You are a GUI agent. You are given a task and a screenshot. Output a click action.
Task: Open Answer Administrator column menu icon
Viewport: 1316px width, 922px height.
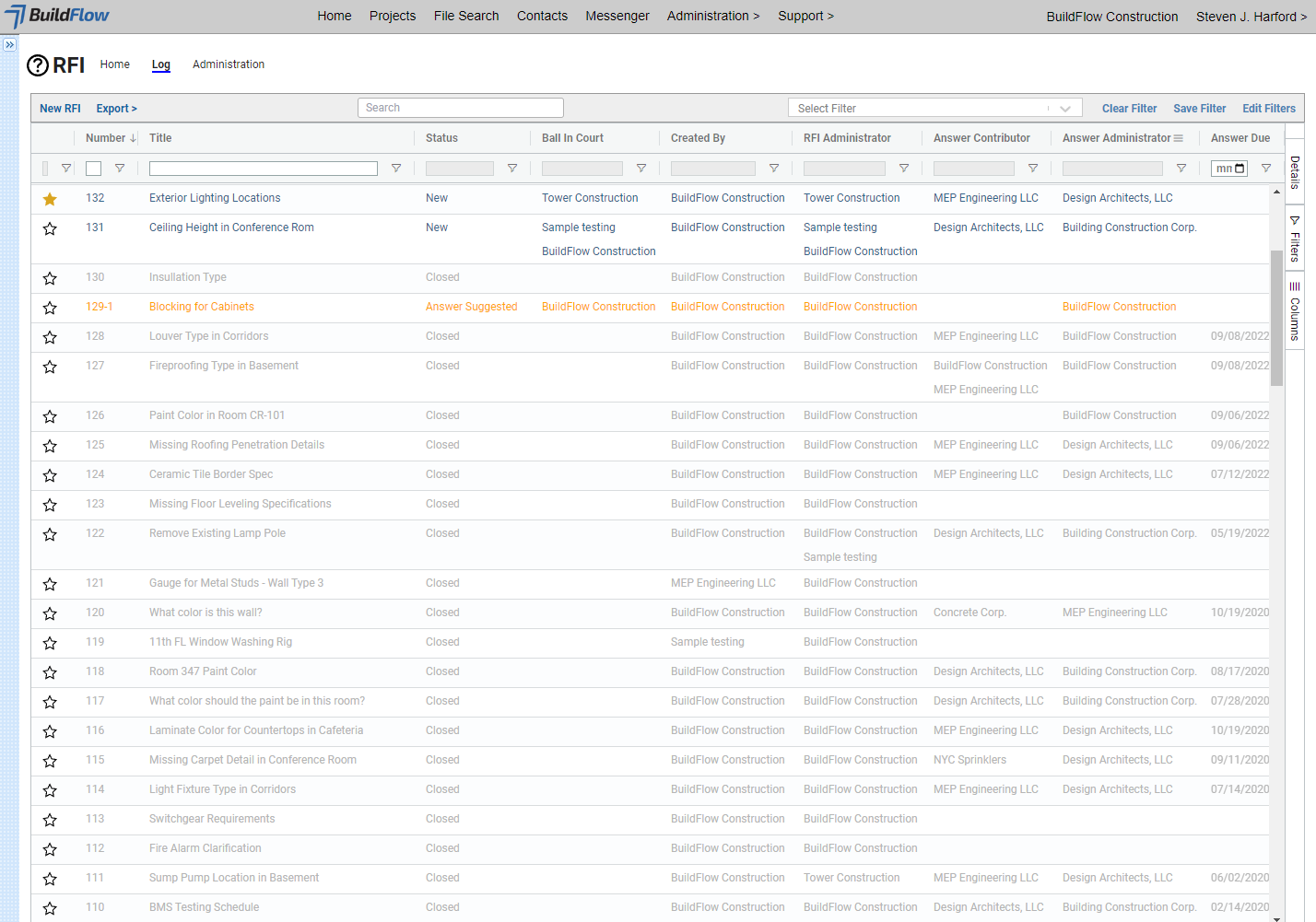(x=1178, y=138)
